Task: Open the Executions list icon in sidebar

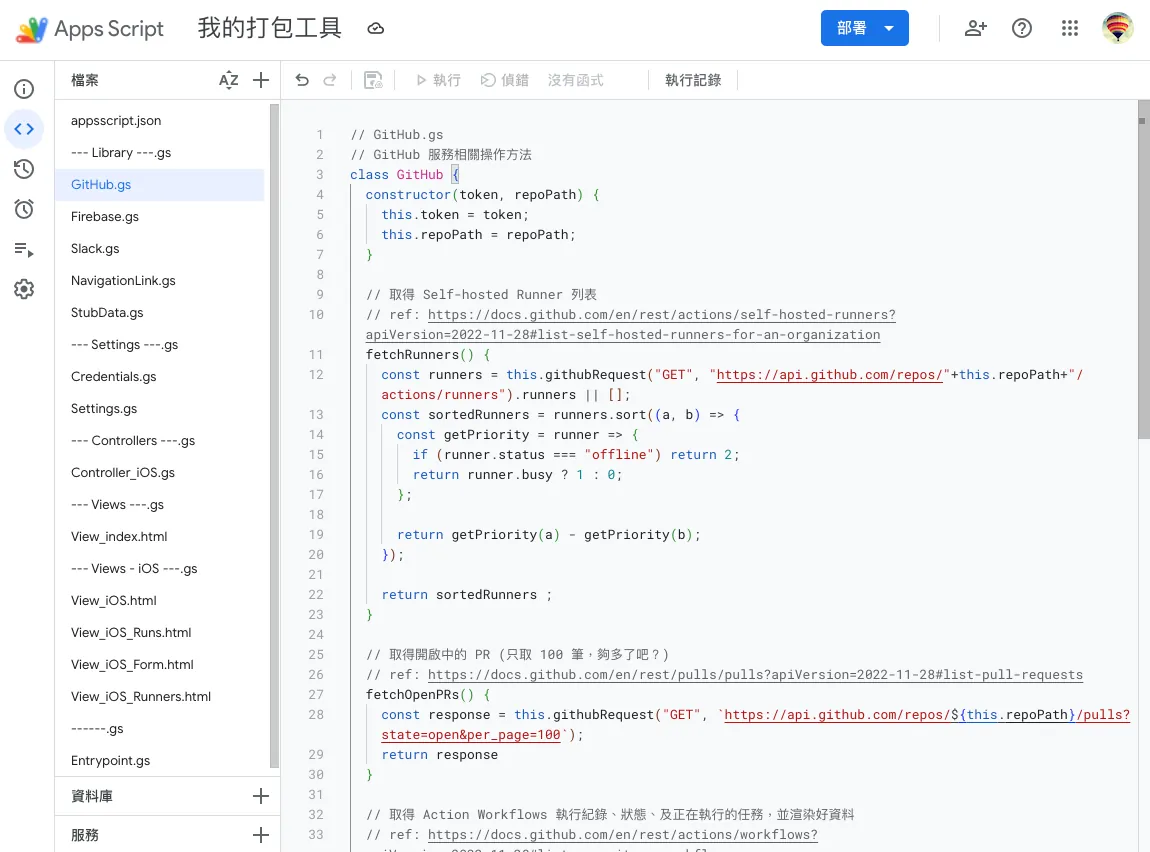Action: (24, 249)
